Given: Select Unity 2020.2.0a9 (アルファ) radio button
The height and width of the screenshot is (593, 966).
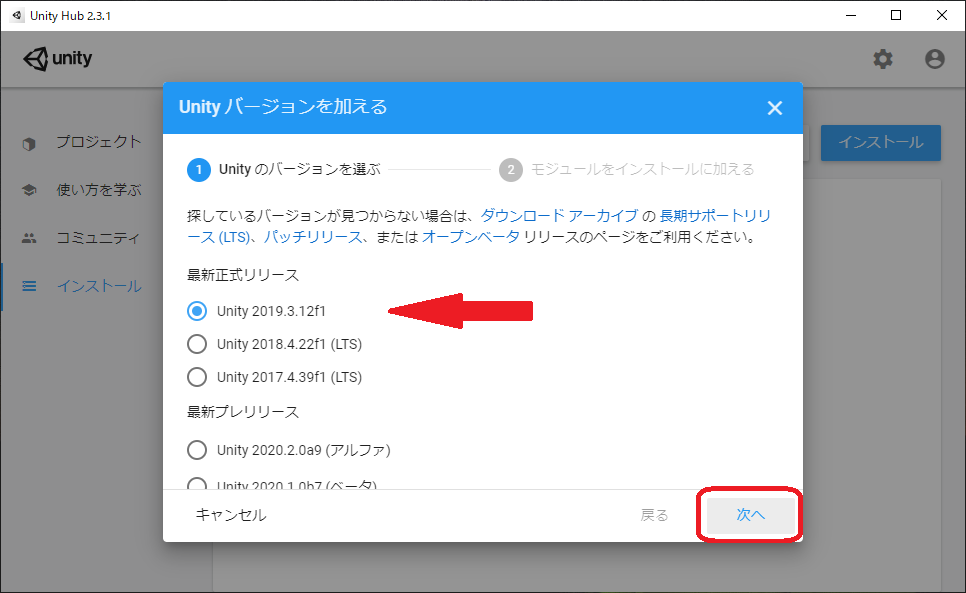Looking at the screenshot, I should [x=197, y=450].
